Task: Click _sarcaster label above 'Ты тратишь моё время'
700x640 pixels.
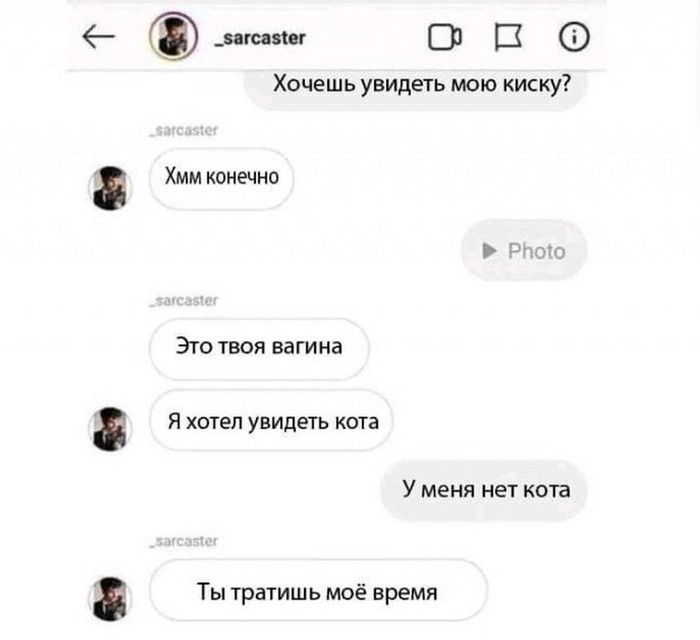Action: [184, 541]
